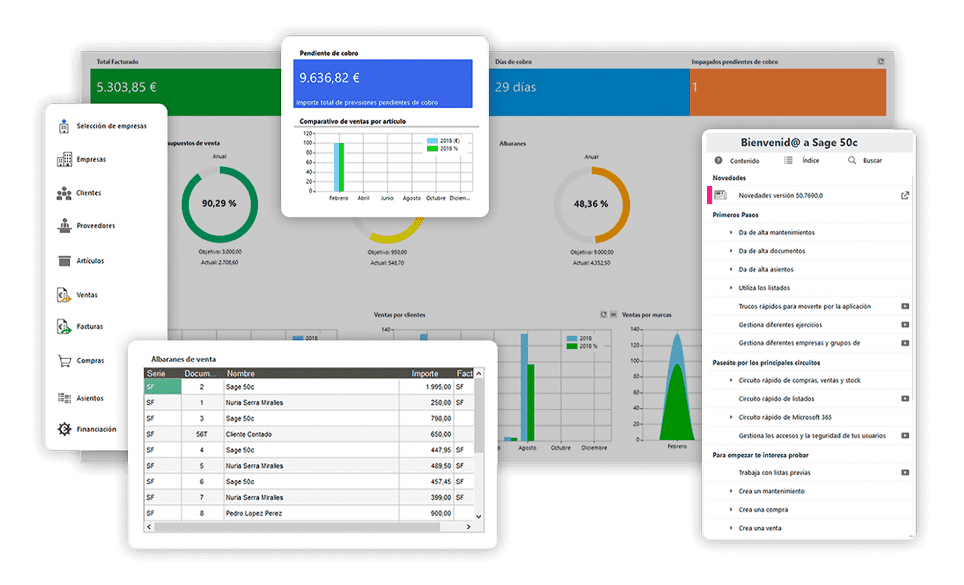Refresh the Impagados pendientes de cobro panel
964x585 pixels.
[x=880, y=61]
